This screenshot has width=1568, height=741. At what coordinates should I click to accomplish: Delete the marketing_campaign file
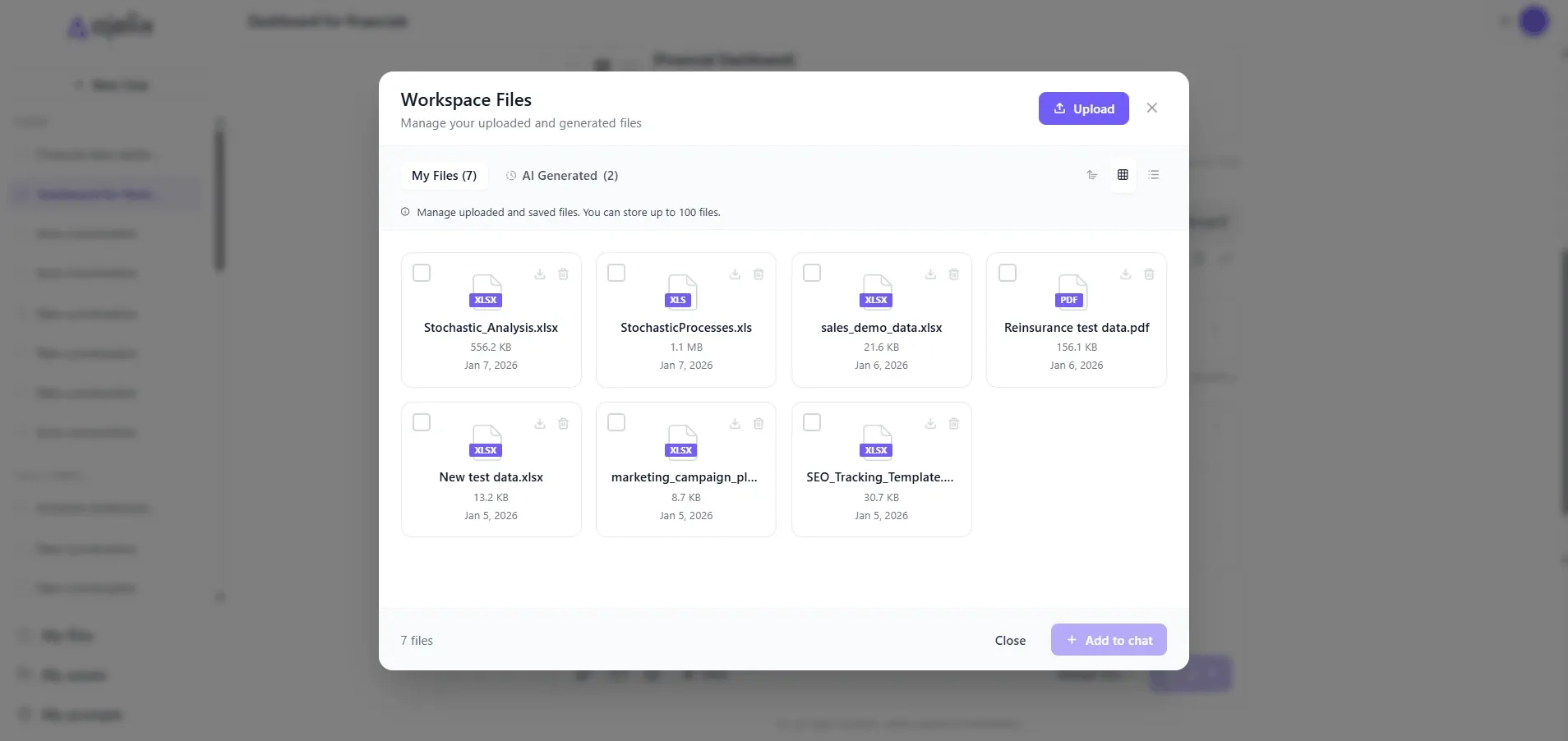(759, 424)
